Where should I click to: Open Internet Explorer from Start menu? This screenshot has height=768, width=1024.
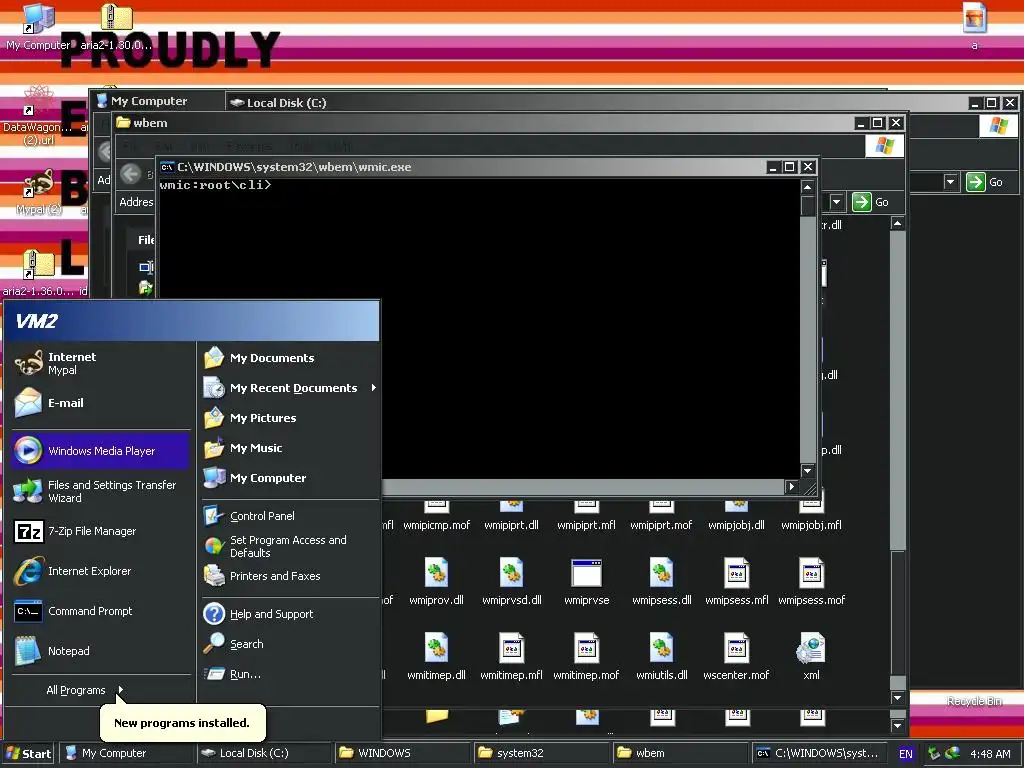coord(100,571)
